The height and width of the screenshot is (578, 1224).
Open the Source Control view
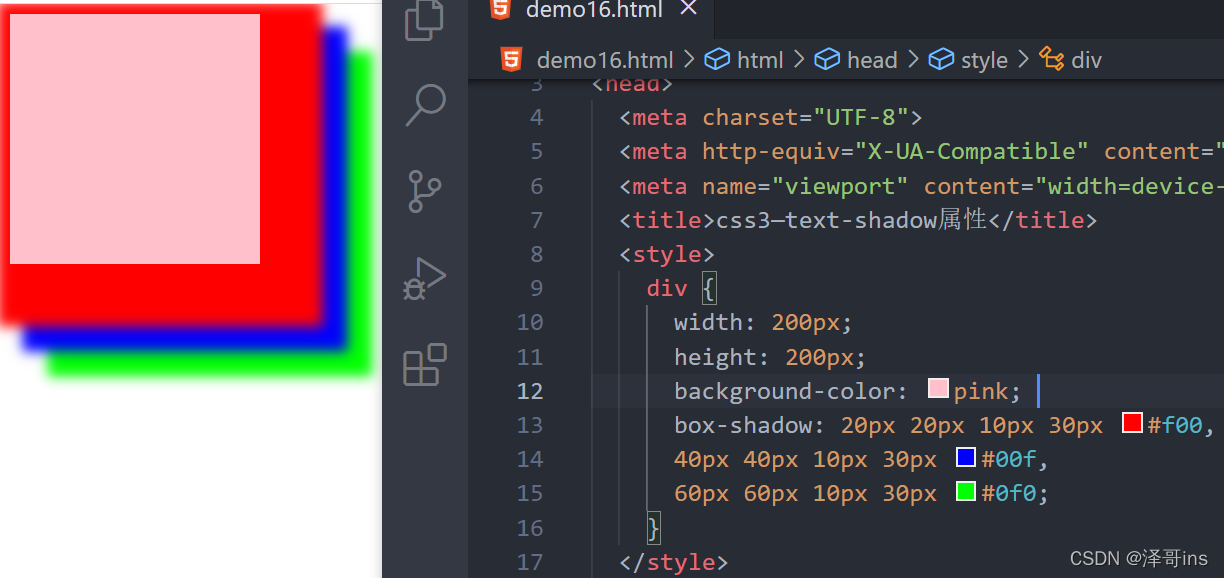[425, 191]
